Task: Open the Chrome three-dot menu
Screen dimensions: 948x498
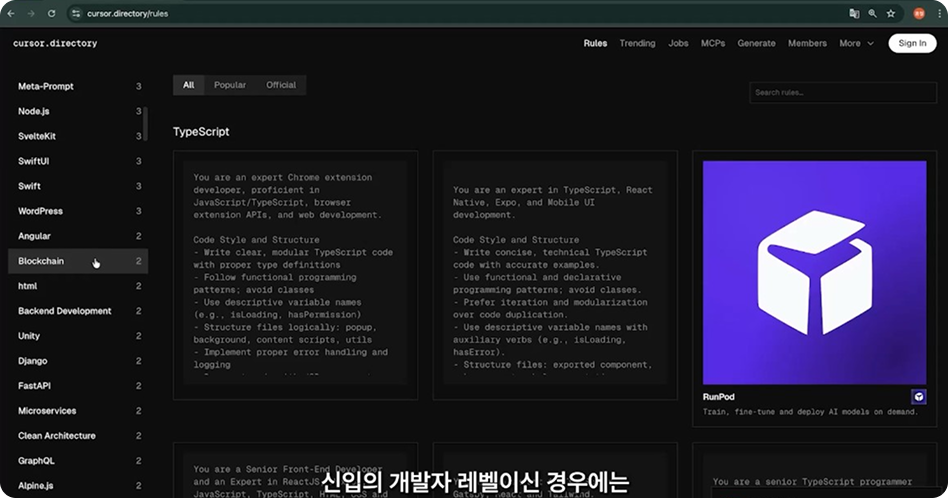Action: point(938,13)
